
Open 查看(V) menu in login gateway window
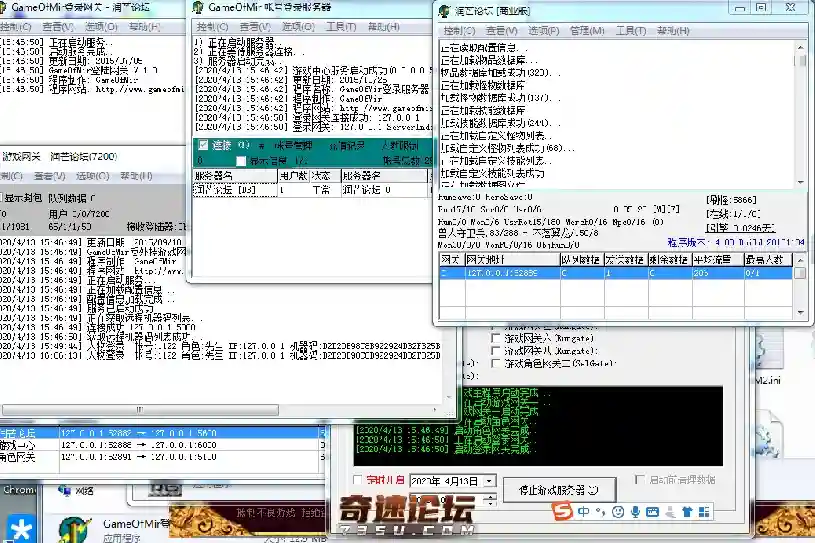click(x=58, y=27)
